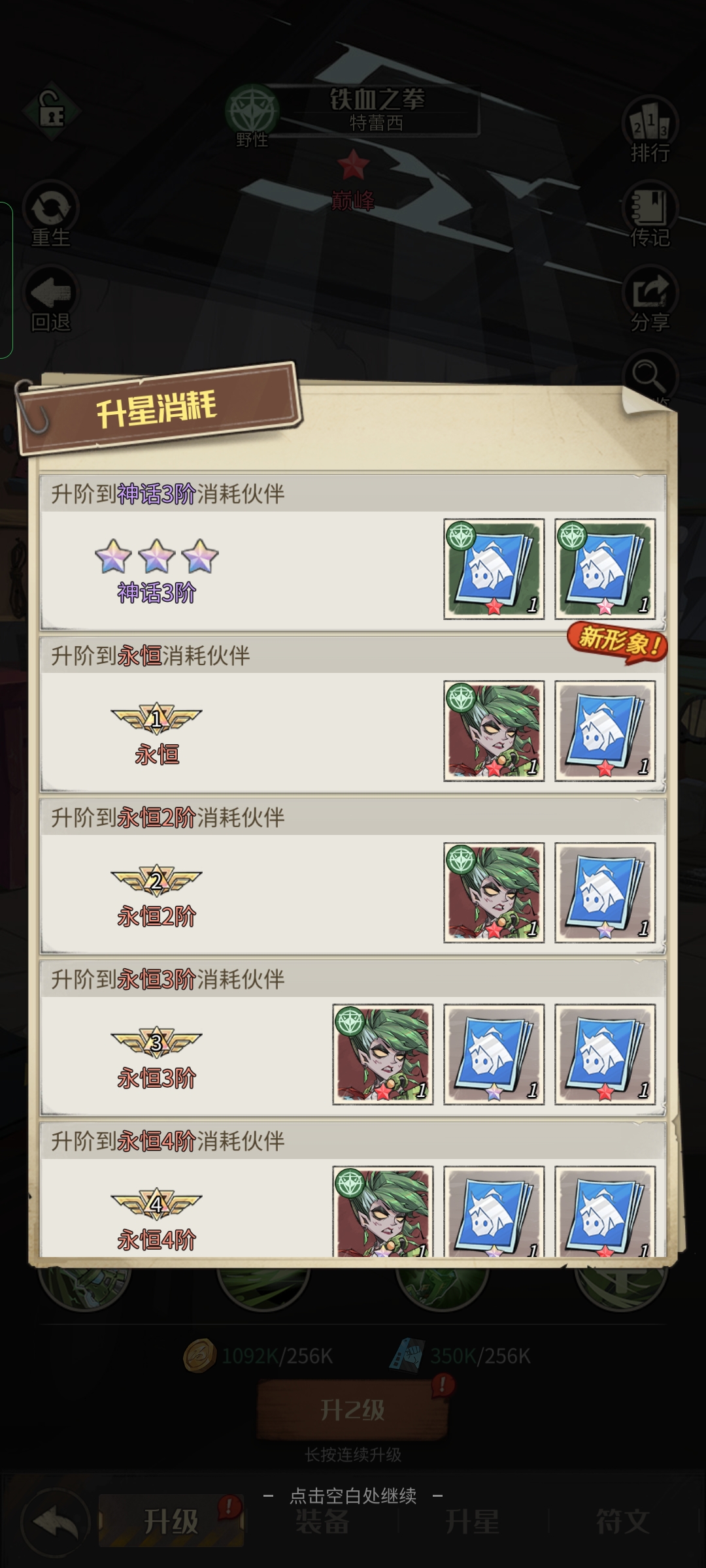Viewport: 706px width, 1568px height.
Task: Select rightmost blue card in 永恒2阶 row
Action: click(605, 892)
